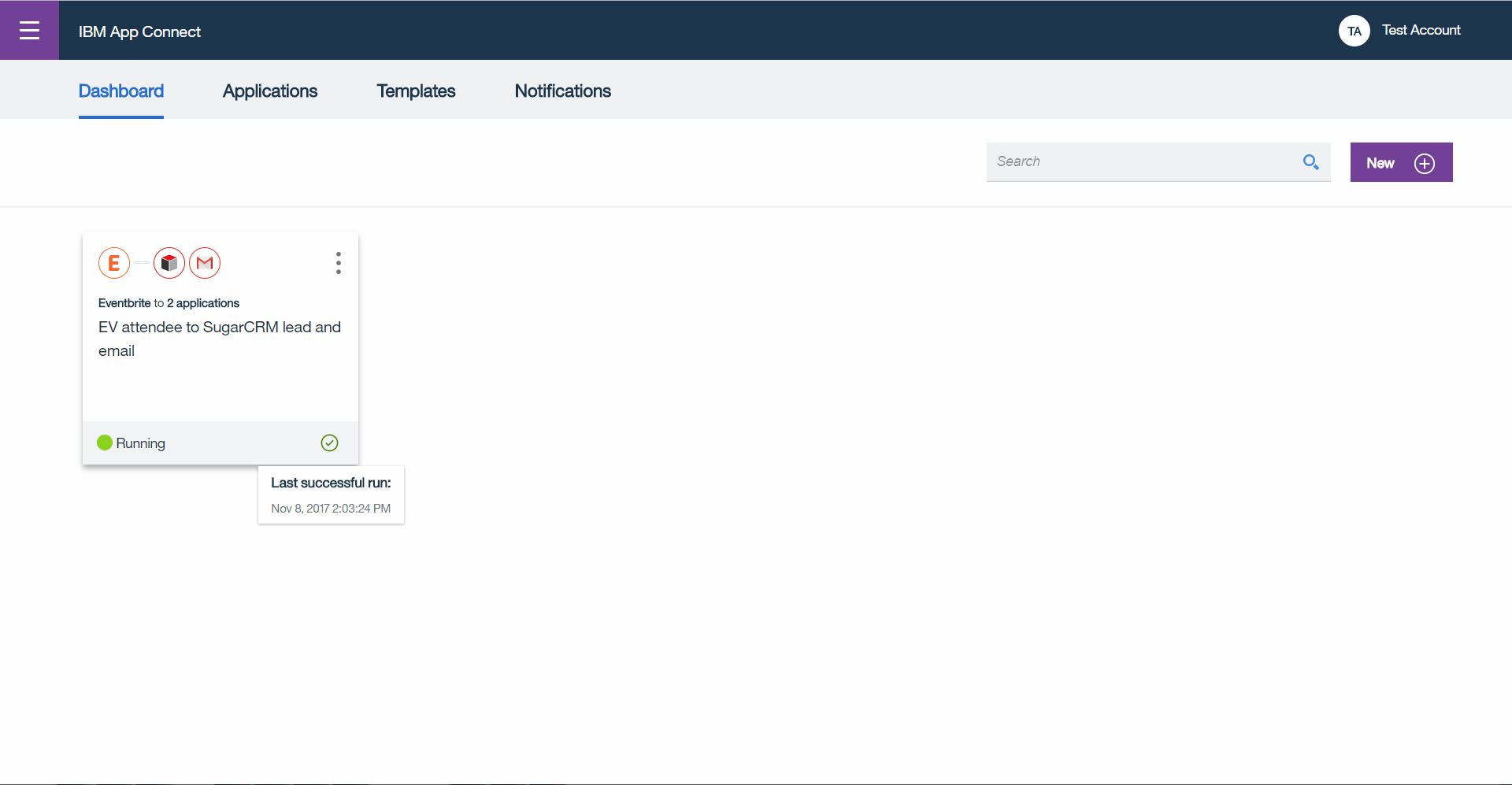
Task: Select the SugarCRM icon in the flow card
Action: [169, 263]
